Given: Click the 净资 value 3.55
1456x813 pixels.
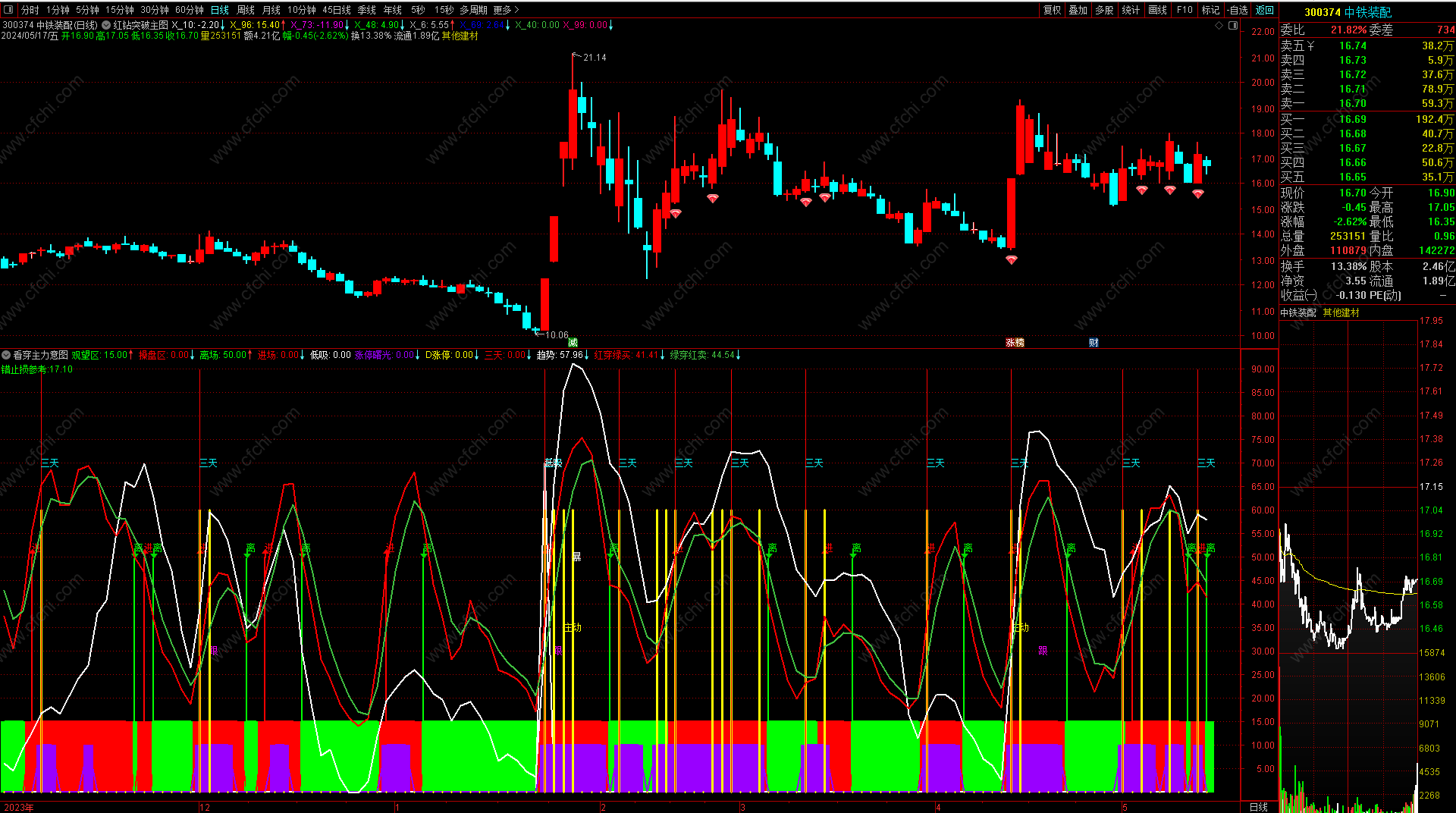Looking at the screenshot, I should pyautogui.click(x=1355, y=281).
